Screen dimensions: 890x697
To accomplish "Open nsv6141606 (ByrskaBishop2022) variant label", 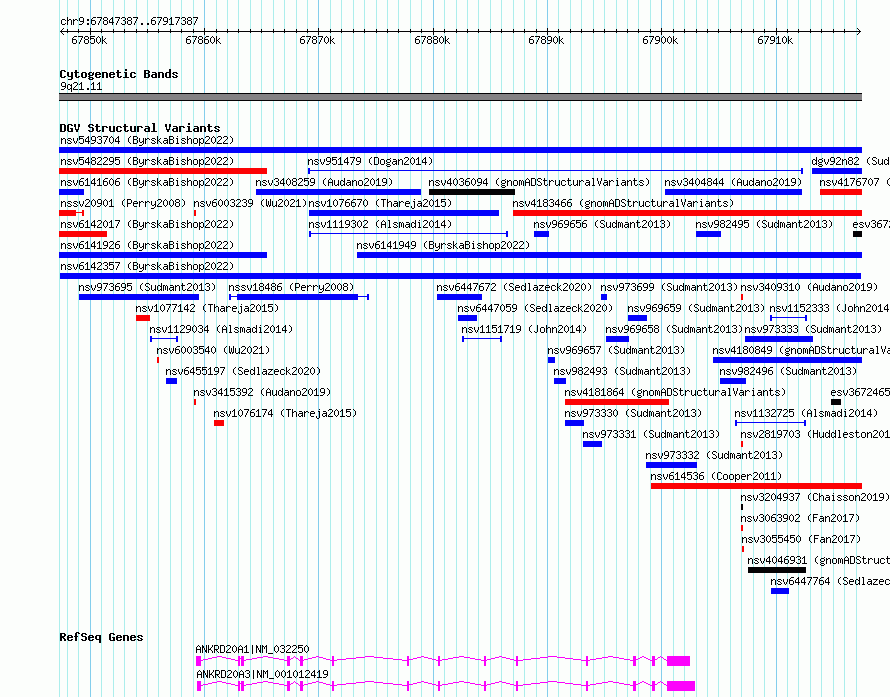I will (147, 182).
